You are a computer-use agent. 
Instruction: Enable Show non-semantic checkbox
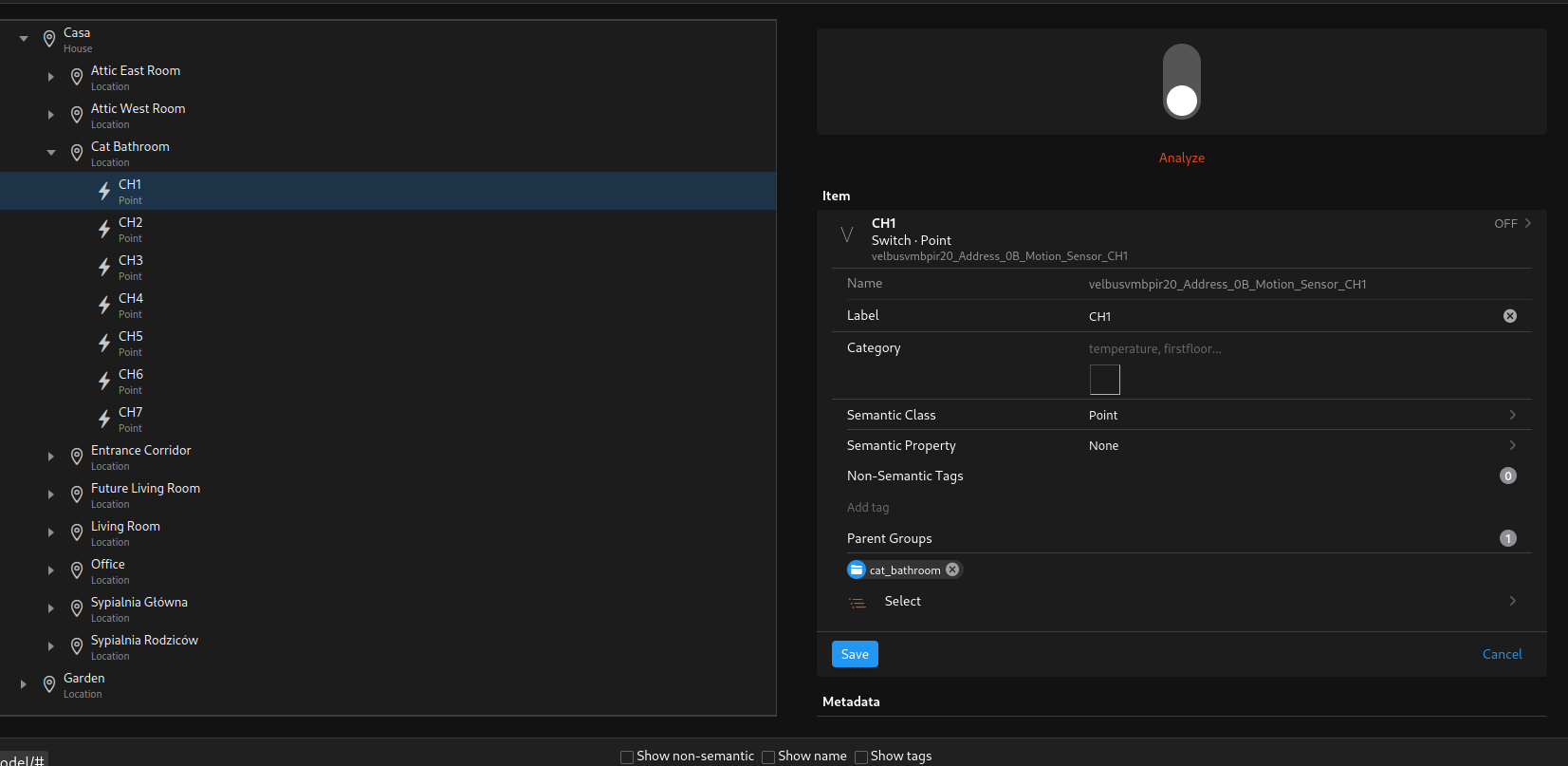[627, 757]
